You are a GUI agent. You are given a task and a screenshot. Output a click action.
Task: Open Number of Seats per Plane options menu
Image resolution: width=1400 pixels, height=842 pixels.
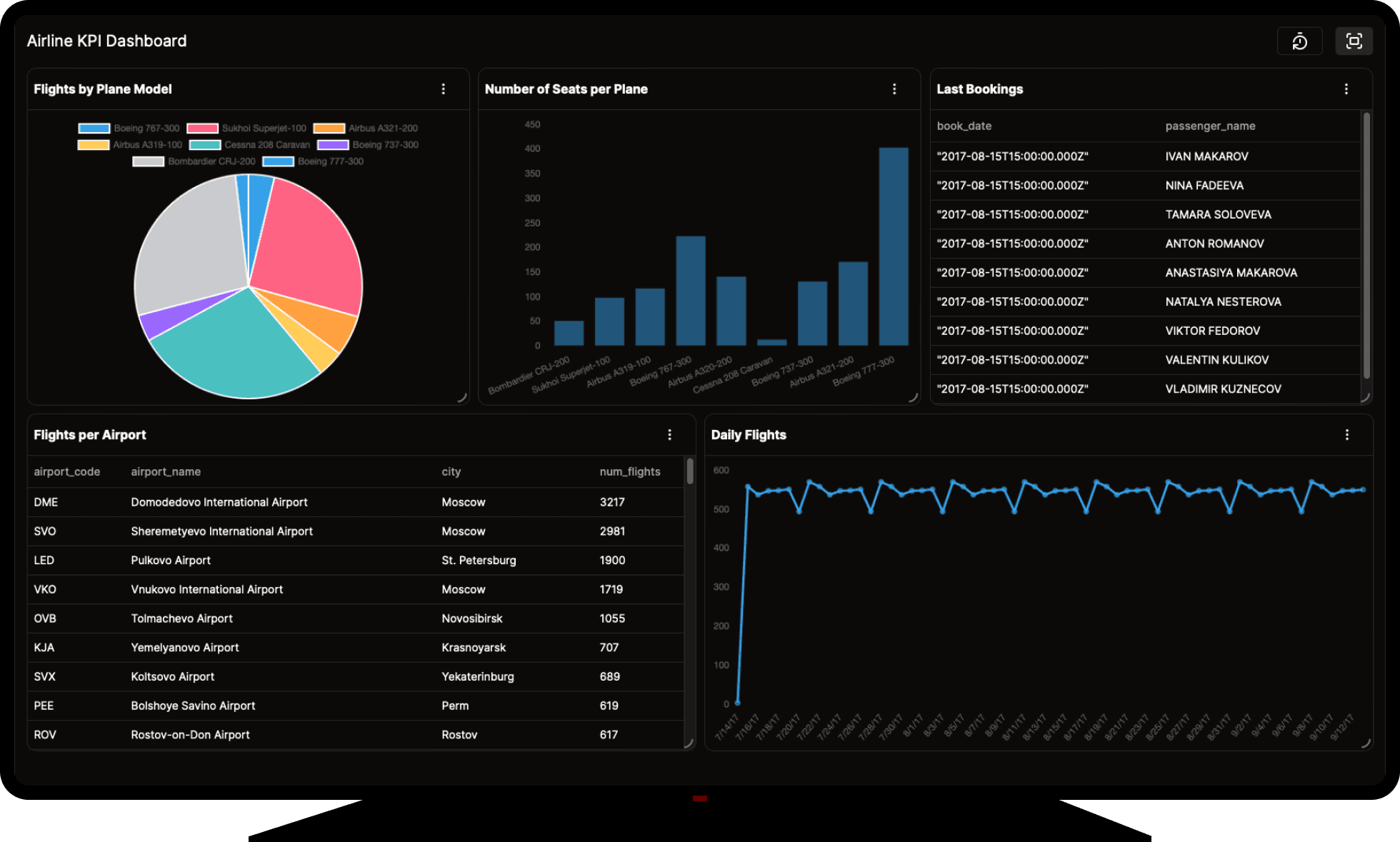894,89
